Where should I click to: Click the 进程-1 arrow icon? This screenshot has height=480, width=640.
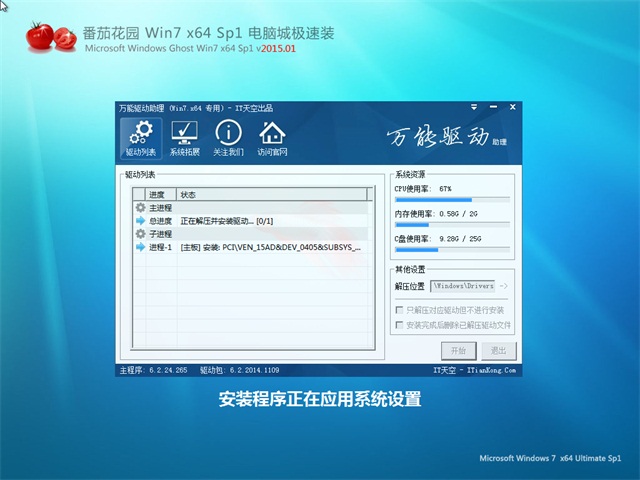(x=140, y=246)
